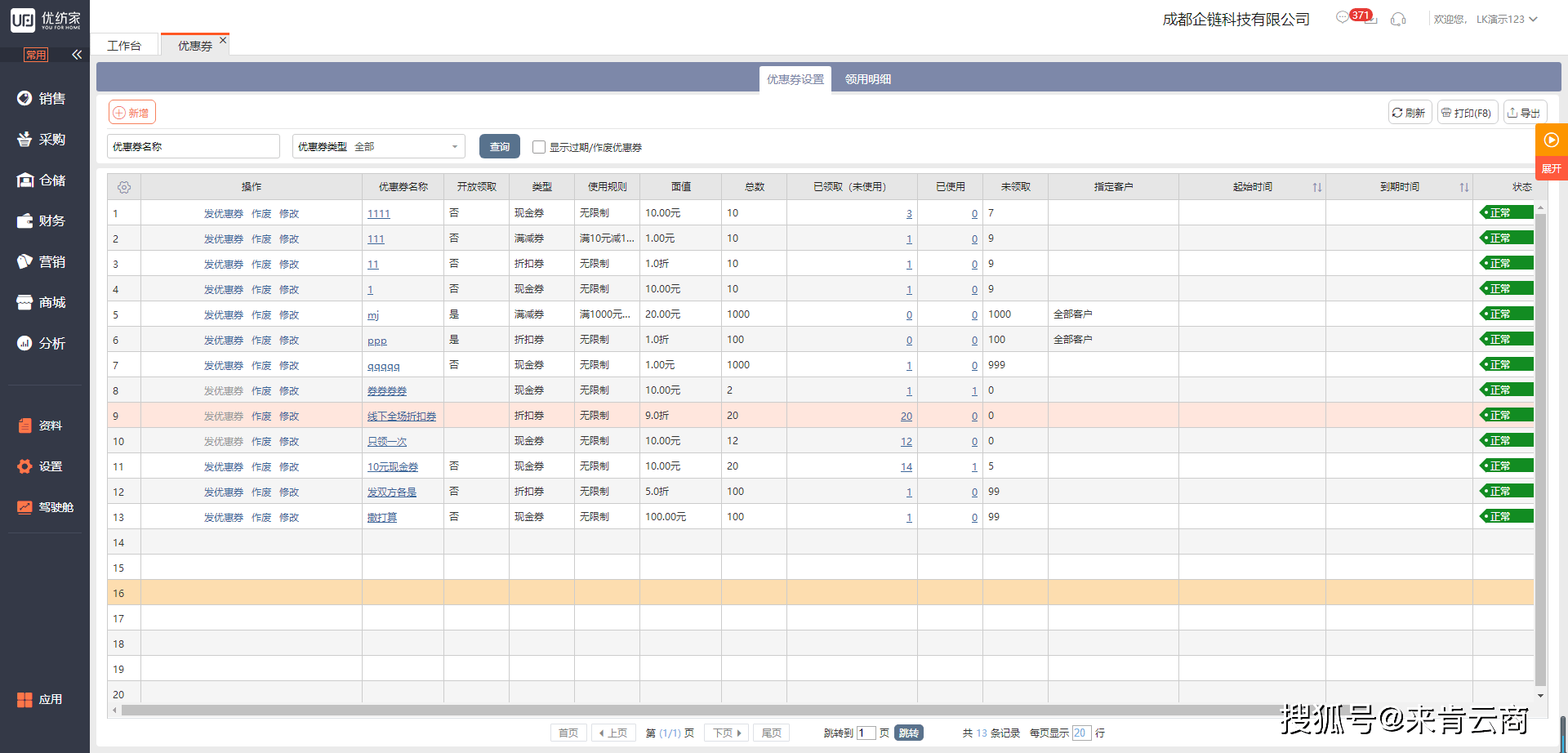Open the 设置 settings section

41,466
